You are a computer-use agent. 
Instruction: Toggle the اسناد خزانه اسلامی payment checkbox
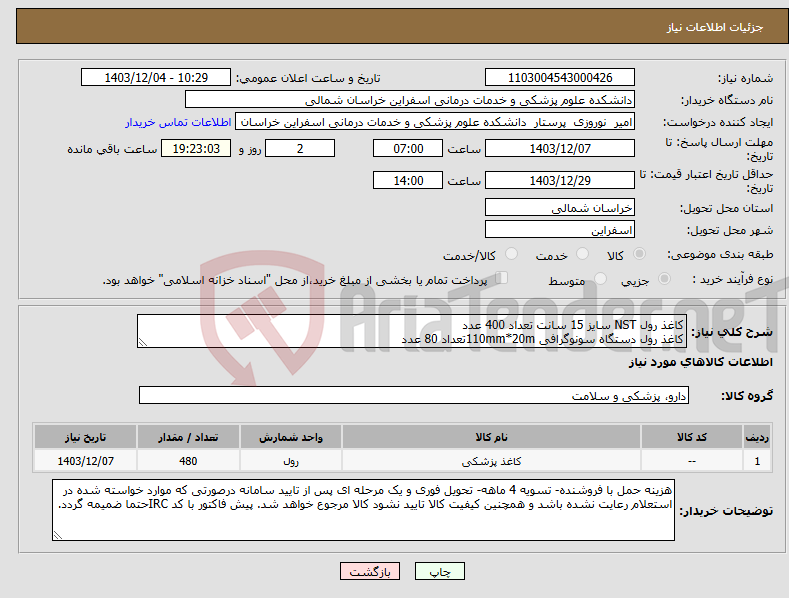[x=501, y=277]
